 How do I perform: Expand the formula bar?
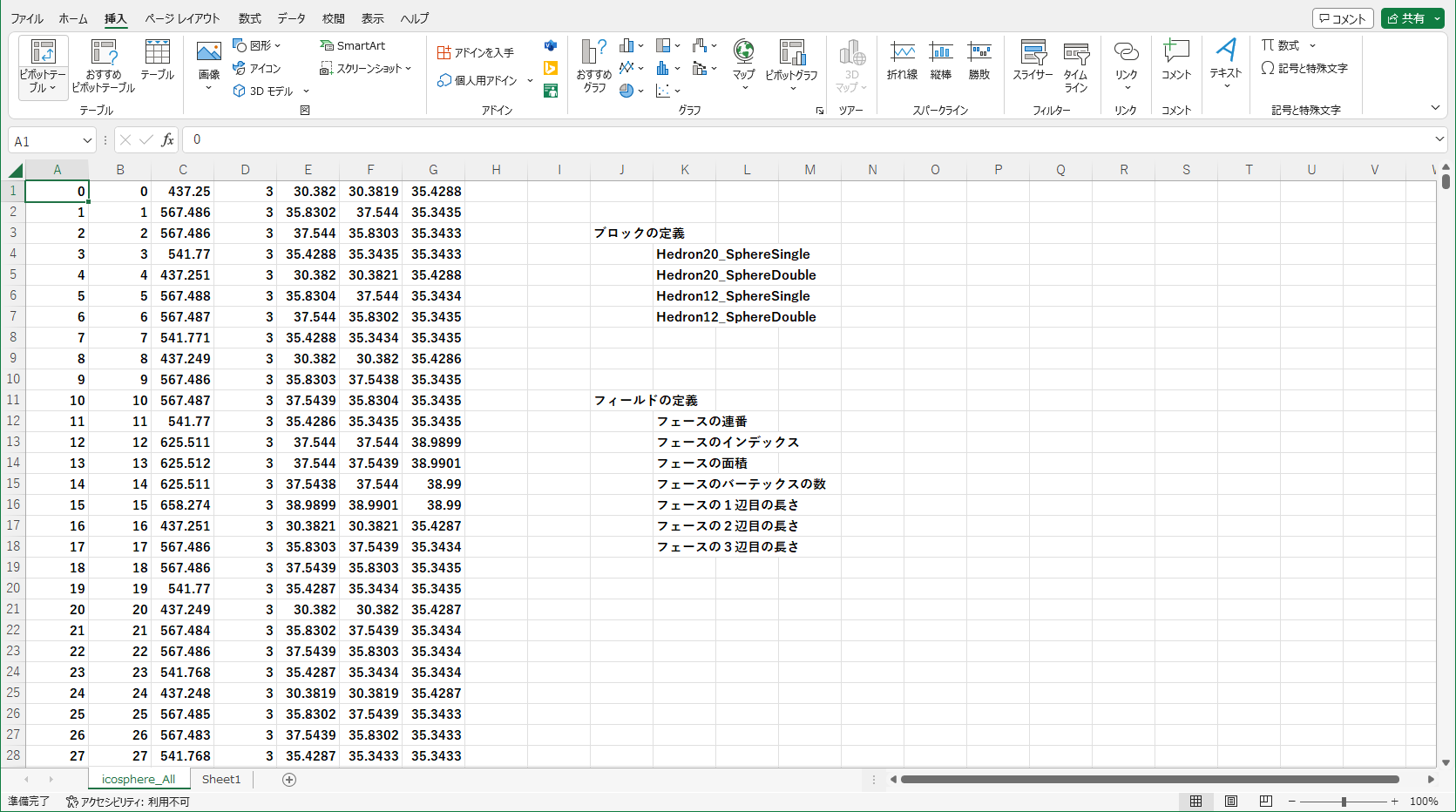coord(1439,139)
